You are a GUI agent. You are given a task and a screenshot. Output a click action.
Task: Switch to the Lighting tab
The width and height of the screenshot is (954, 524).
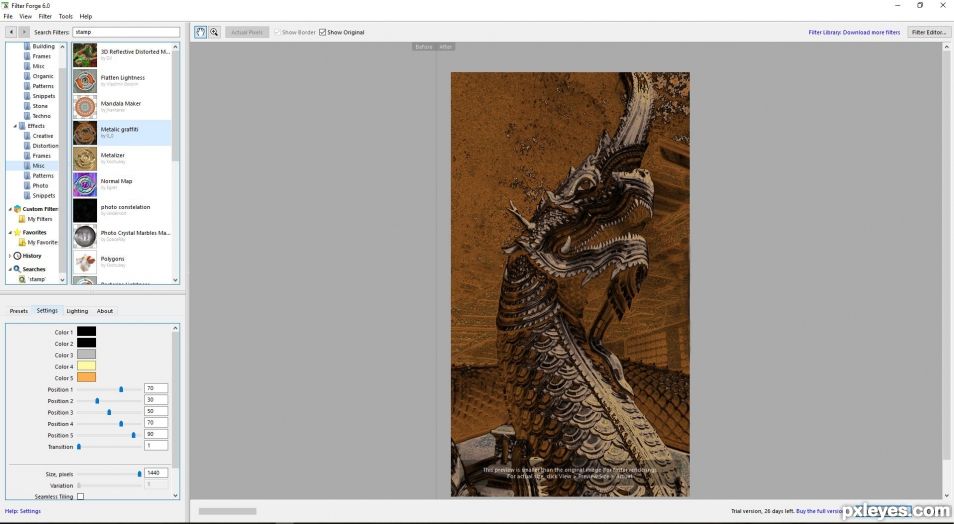pyautogui.click(x=77, y=311)
